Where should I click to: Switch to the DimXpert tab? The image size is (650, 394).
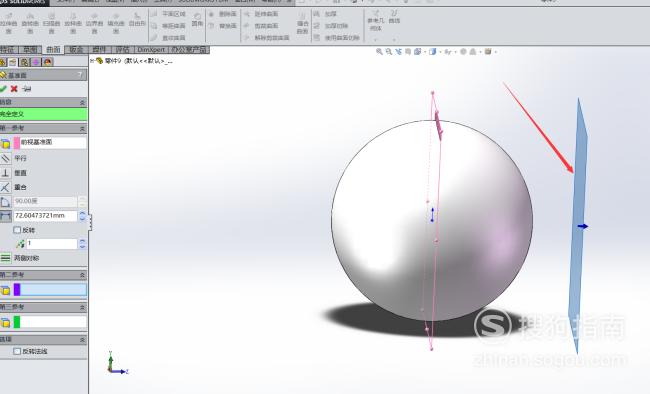151,50
